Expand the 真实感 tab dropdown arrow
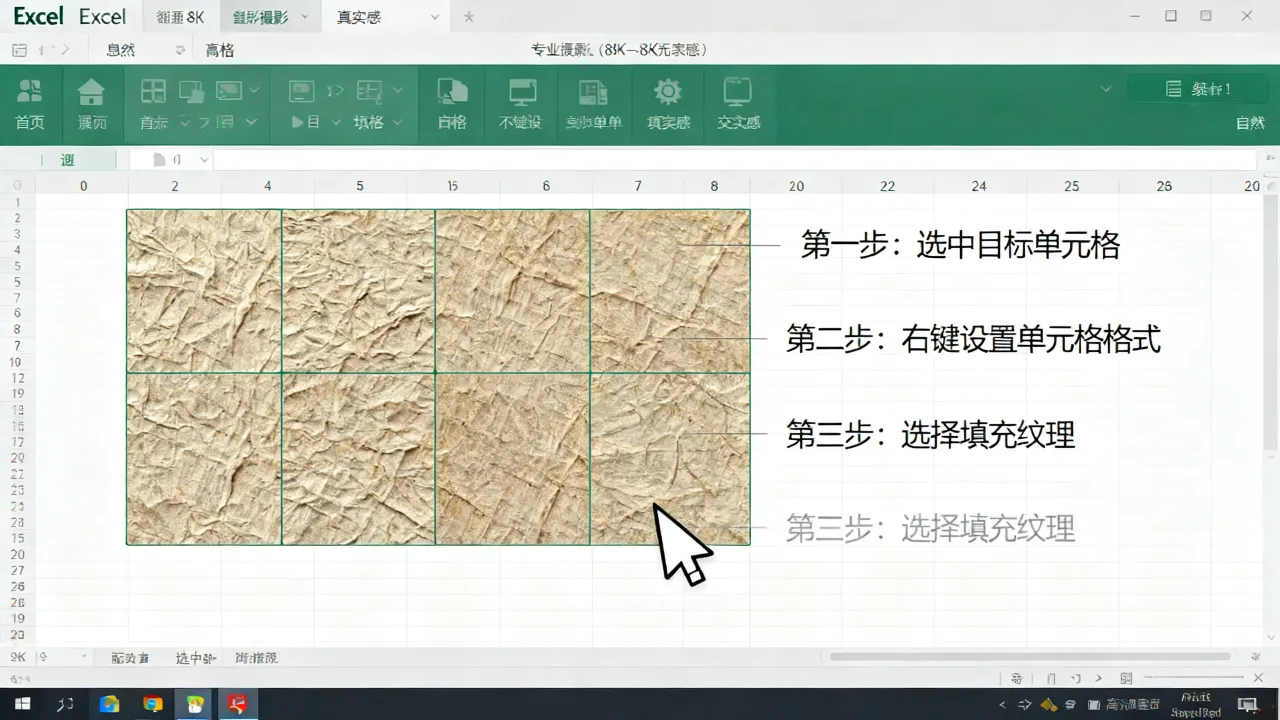Image resolution: width=1280 pixels, height=720 pixels. point(434,17)
